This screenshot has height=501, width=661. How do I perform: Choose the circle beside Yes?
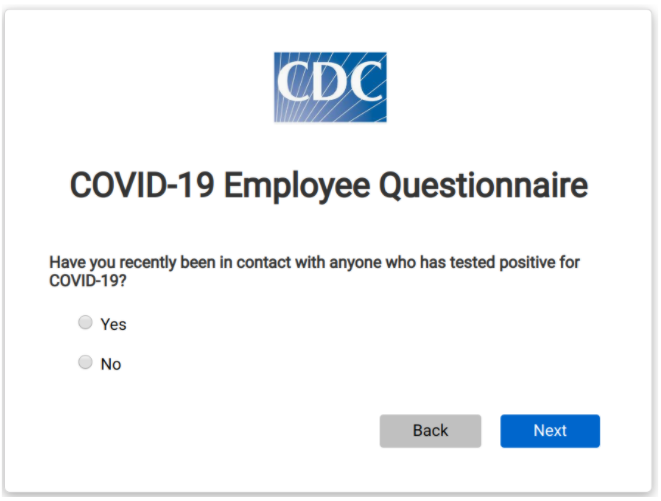tap(85, 322)
